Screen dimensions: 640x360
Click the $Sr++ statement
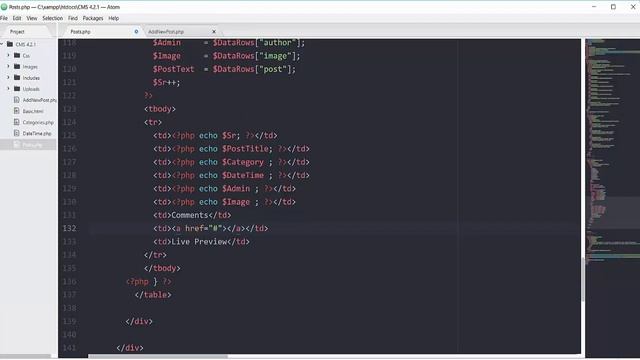[167, 82]
